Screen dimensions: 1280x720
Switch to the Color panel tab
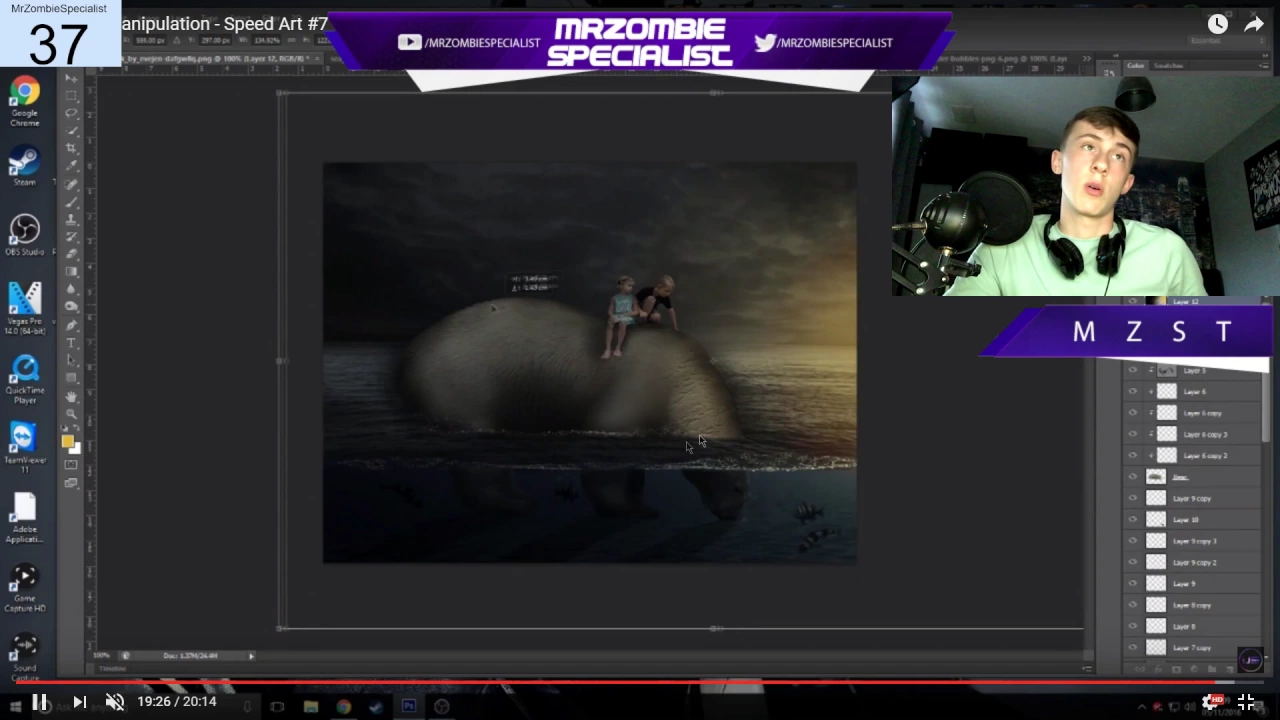click(x=1136, y=66)
